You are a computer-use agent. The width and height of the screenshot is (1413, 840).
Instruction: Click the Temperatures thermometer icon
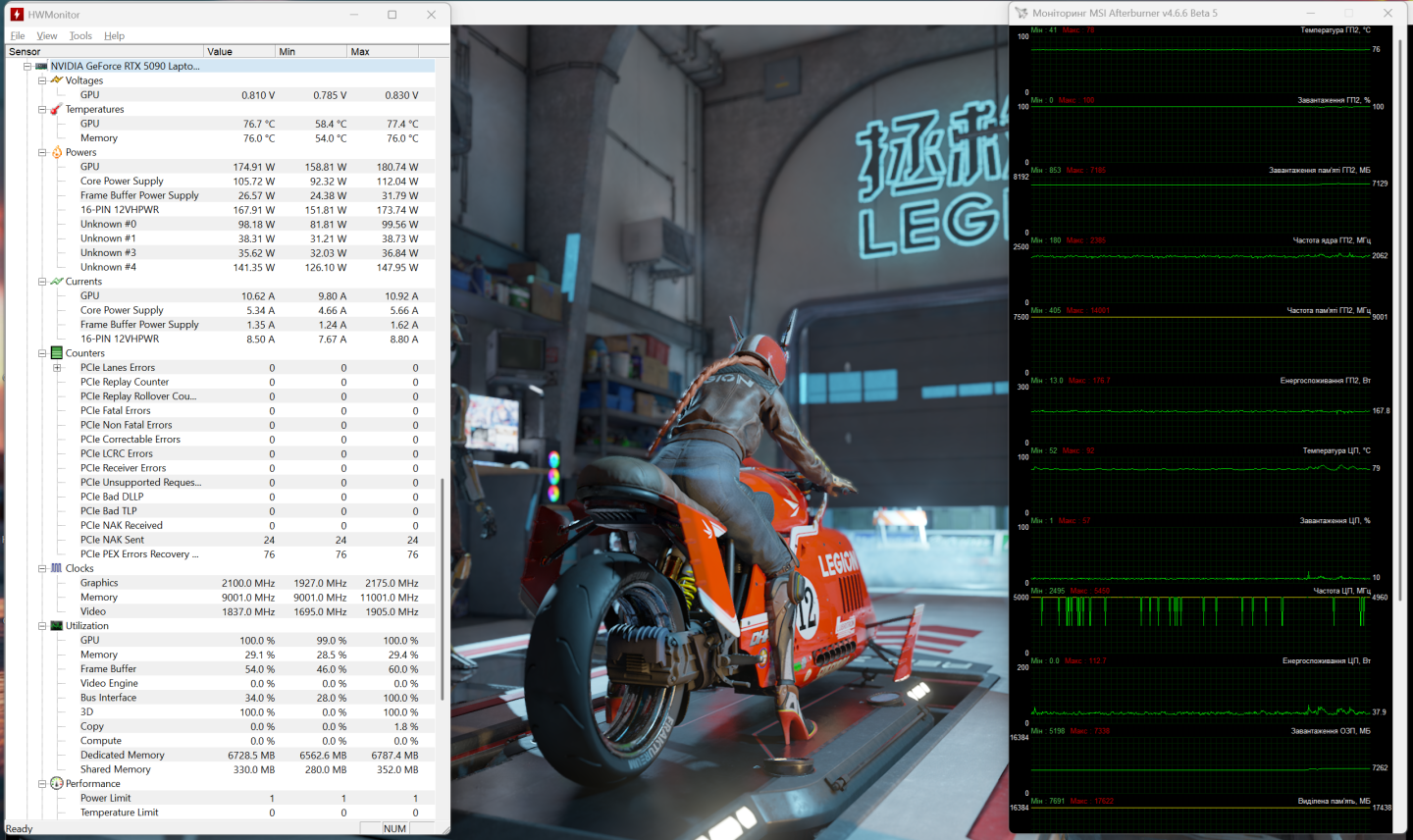57,109
